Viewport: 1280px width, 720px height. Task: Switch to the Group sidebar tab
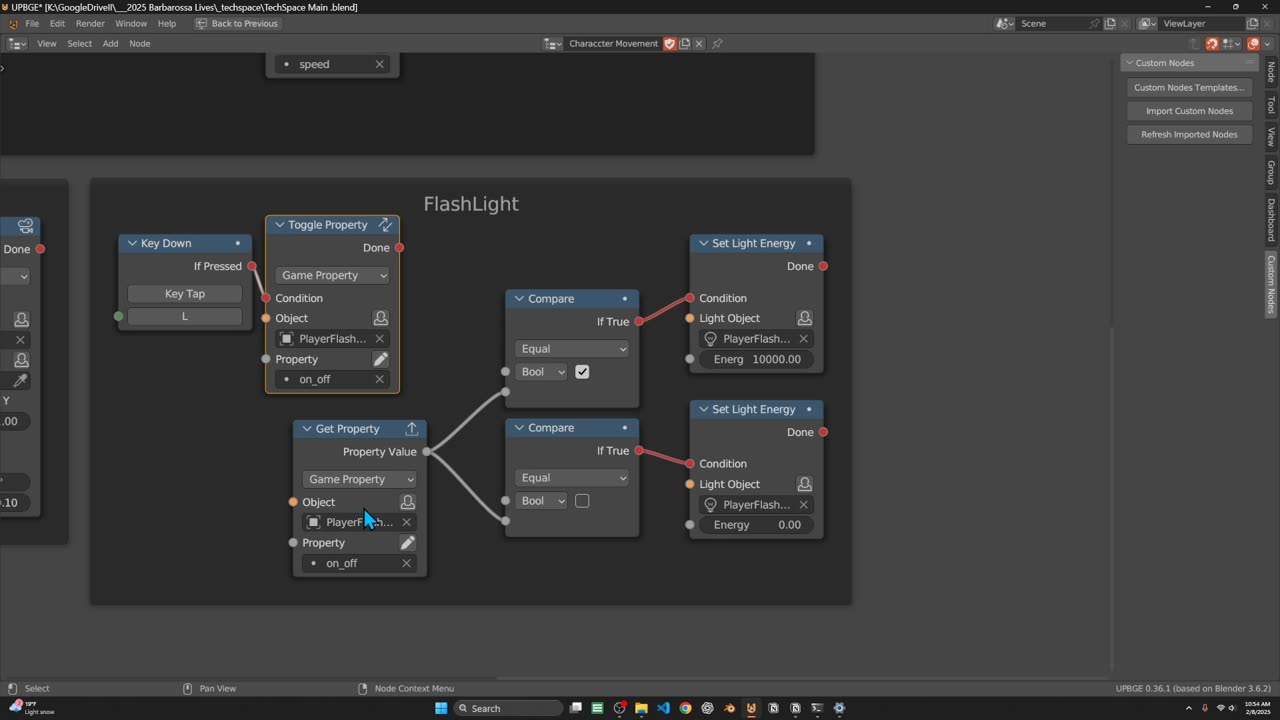pos(1271,172)
